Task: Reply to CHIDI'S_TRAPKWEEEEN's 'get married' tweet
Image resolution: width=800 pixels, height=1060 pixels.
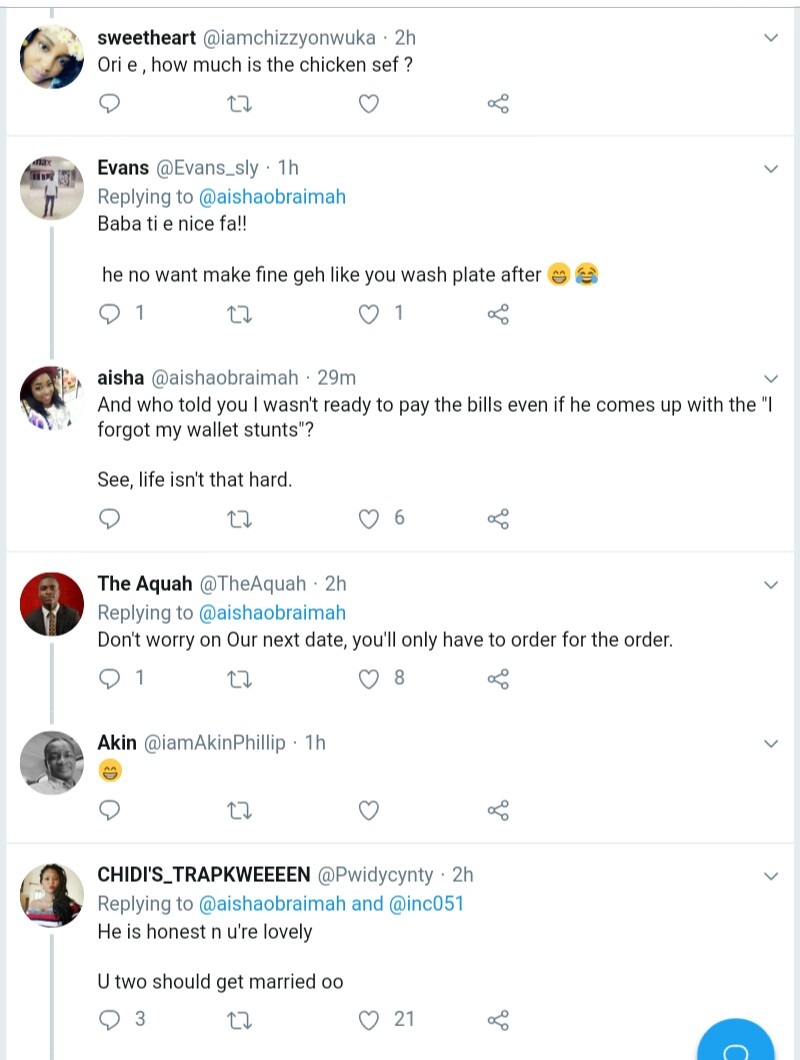Action: (x=111, y=1020)
